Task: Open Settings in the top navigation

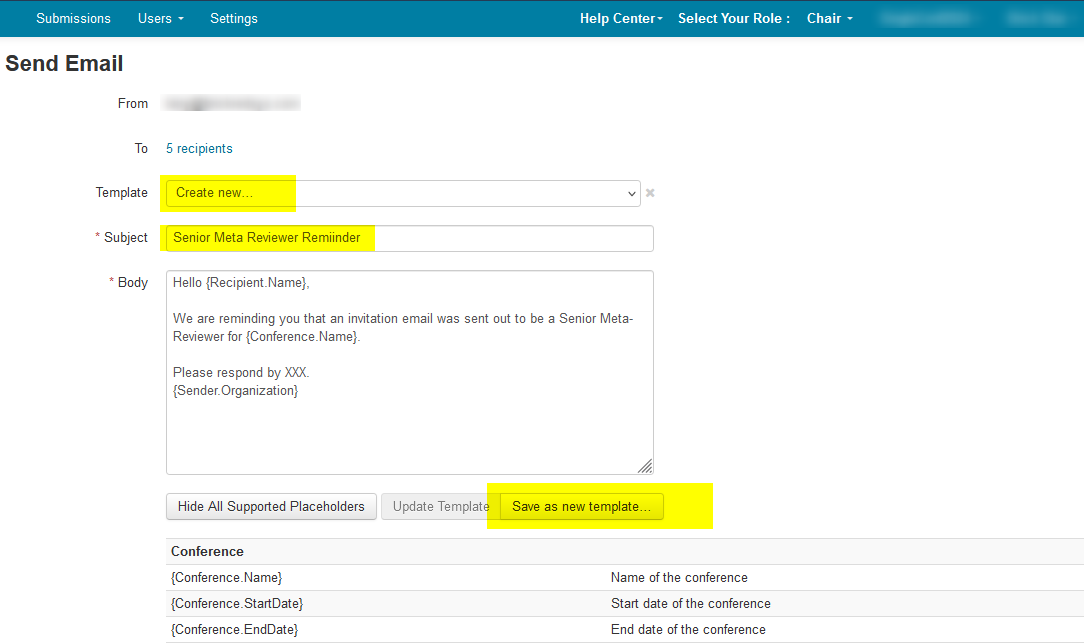Action: pyautogui.click(x=234, y=19)
